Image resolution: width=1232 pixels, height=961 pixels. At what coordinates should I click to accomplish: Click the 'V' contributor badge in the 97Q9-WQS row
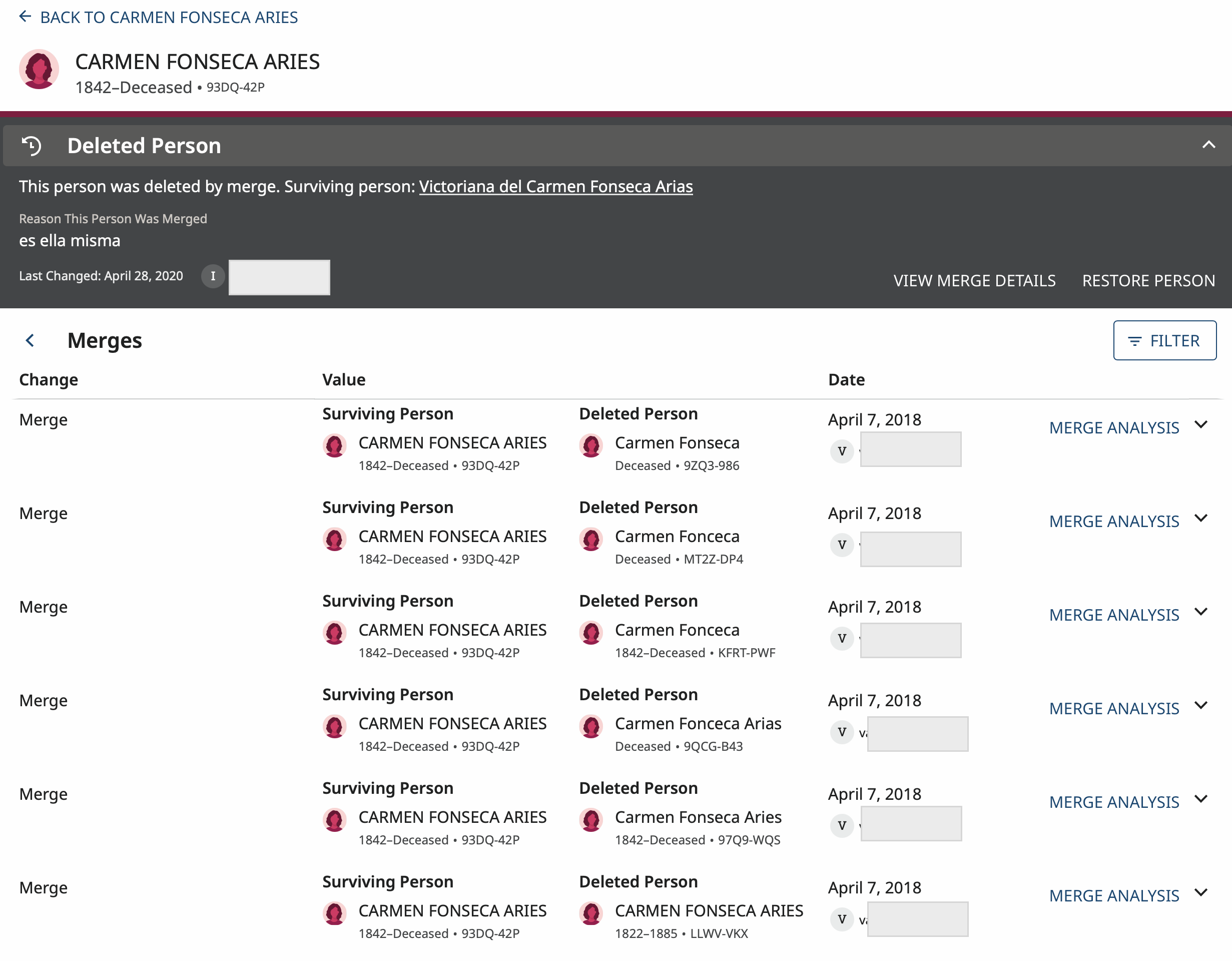842,826
